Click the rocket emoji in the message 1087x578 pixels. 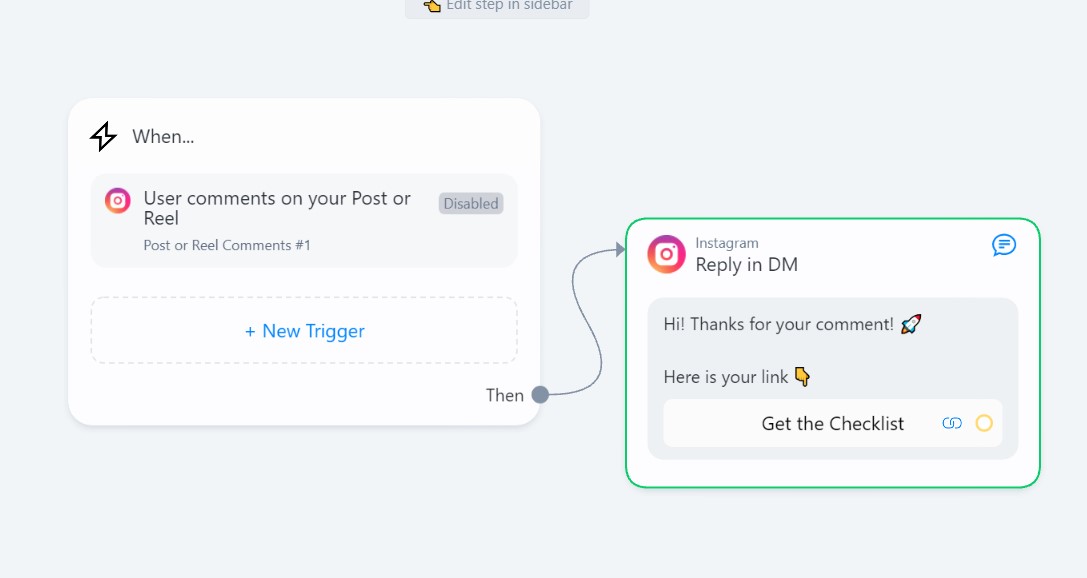(911, 324)
